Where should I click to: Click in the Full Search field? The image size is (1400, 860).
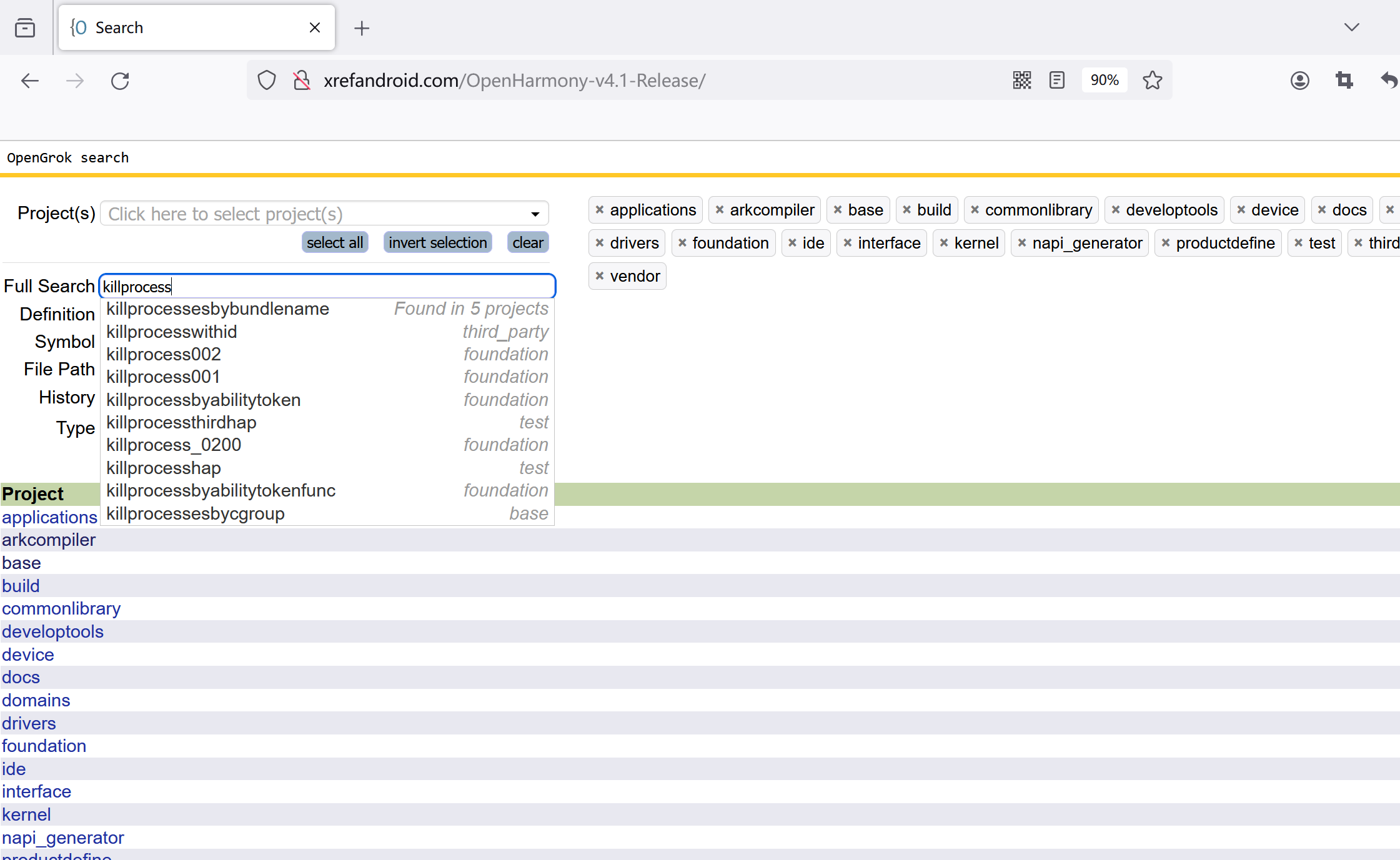(327, 286)
